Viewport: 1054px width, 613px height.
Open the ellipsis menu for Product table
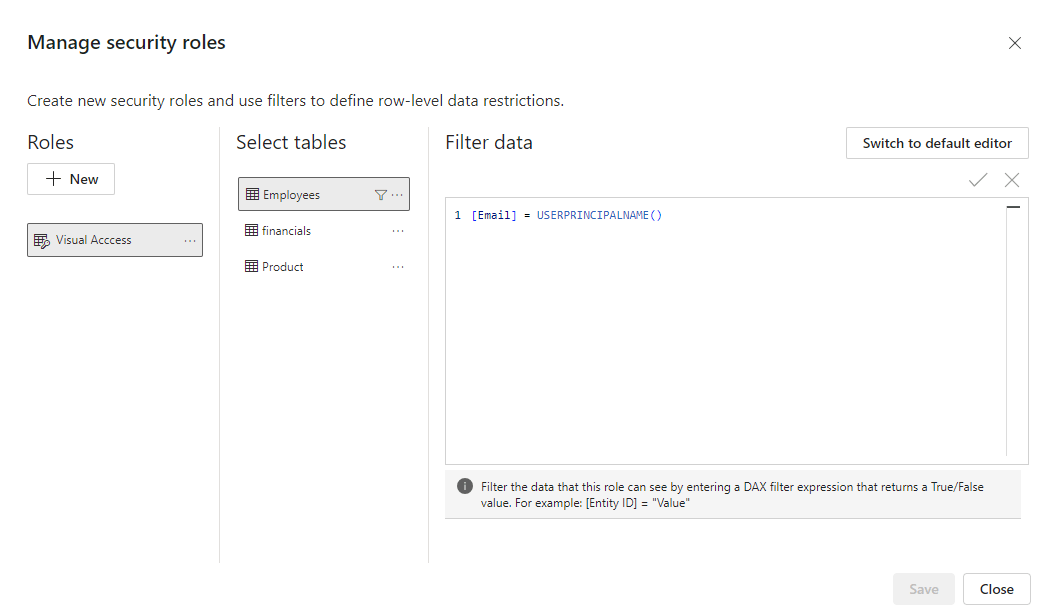point(398,266)
